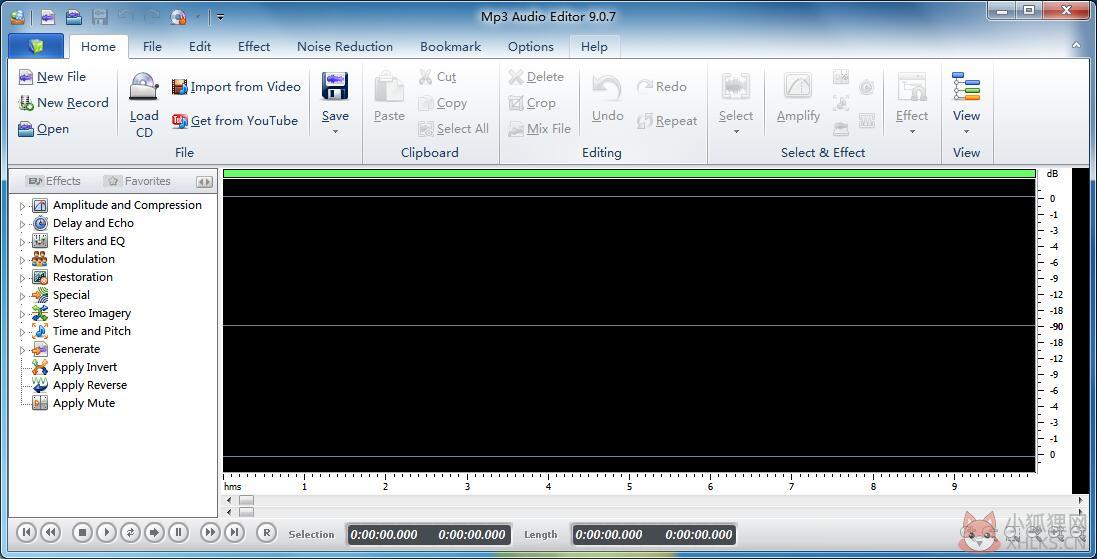
Task: Open the Noise Reduction tab
Action: point(345,47)
